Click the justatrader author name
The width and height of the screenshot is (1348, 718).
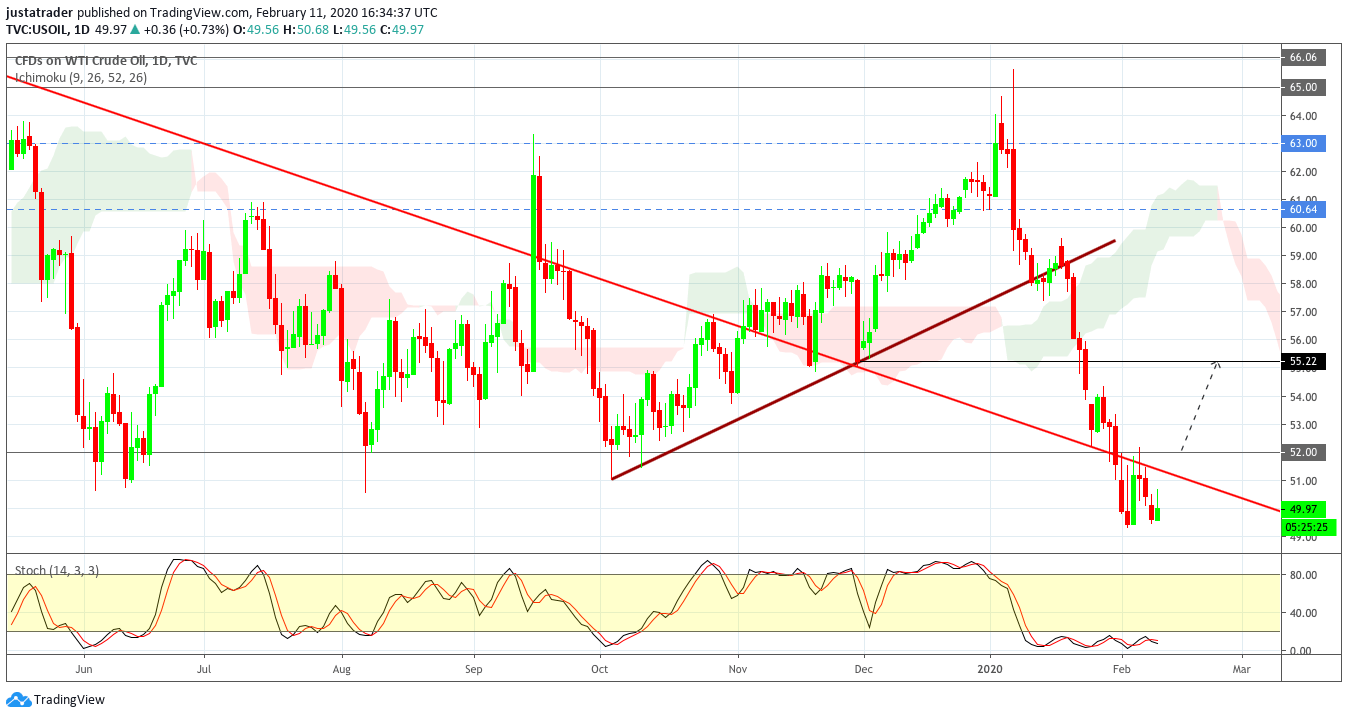41,13
